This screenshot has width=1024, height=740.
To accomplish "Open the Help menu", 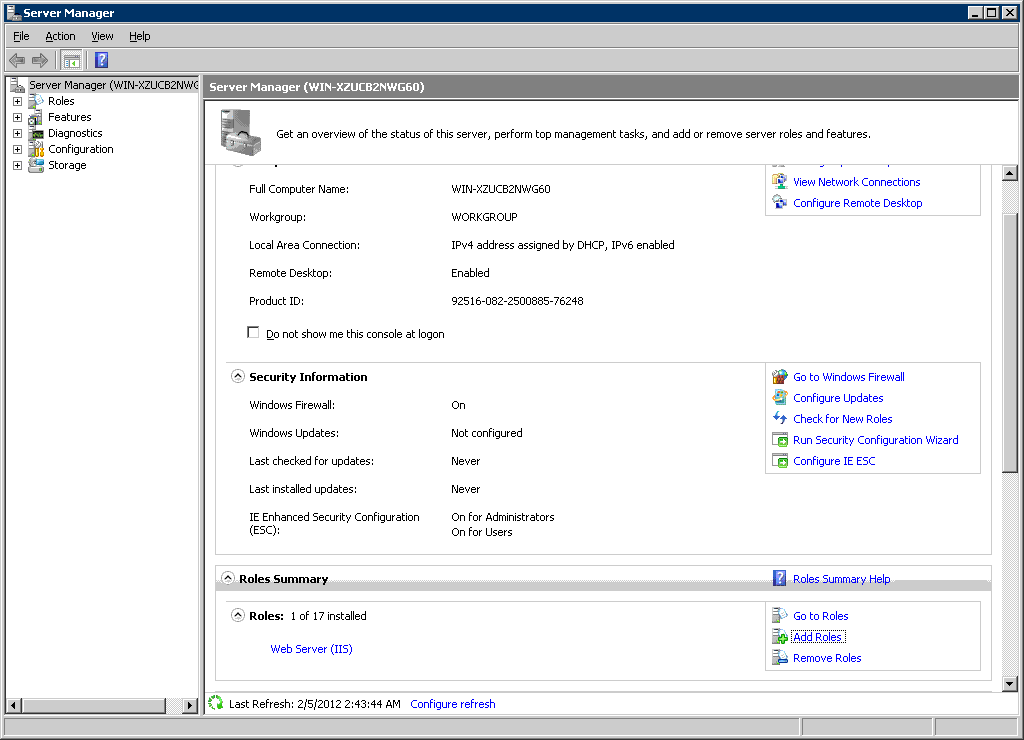I will tap(139, 36).
